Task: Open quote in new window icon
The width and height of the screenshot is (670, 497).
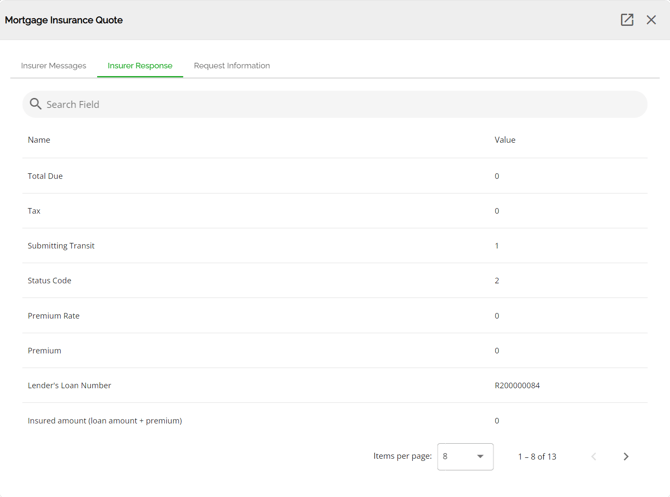Action: (627, 20)
